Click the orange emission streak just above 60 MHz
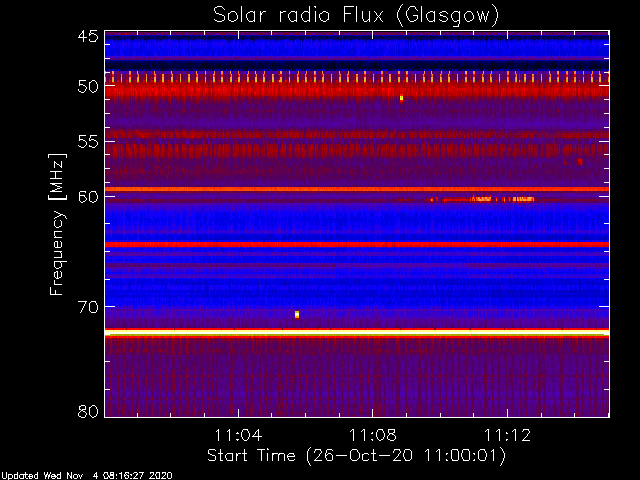The image size is (640, 480). (482, 199)
